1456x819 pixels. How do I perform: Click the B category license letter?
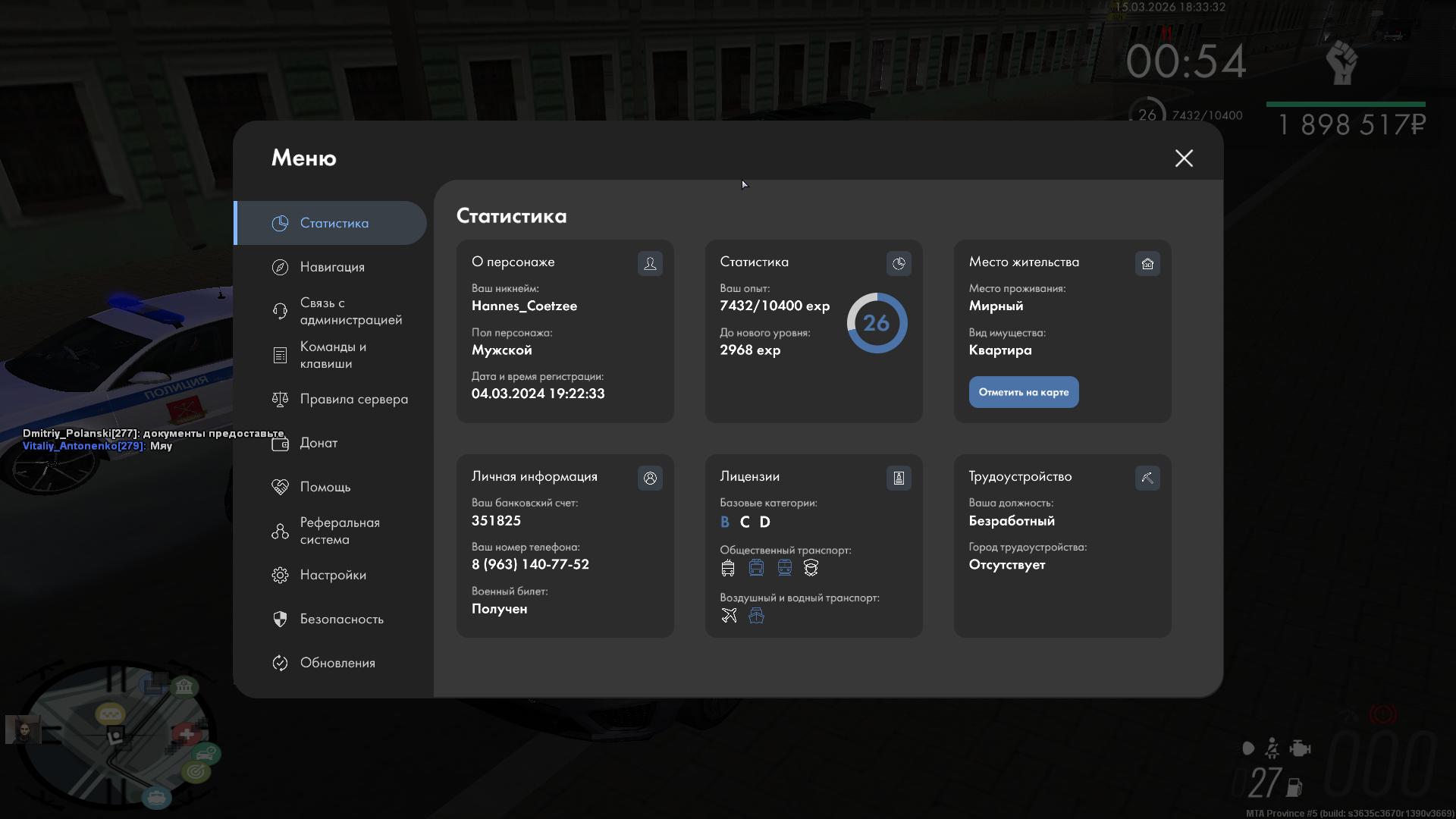[725, 522]
